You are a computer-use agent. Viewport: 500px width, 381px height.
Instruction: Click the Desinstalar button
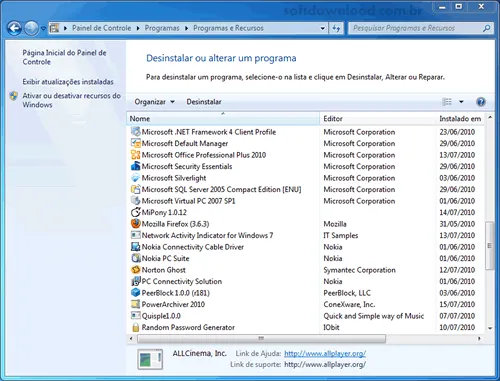click(204, 102)
